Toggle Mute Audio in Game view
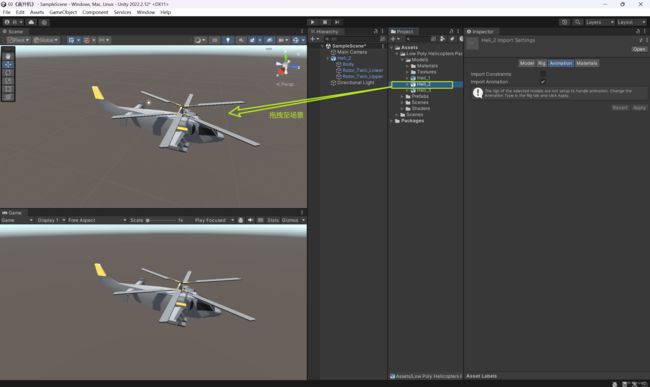This screenshot has width=650, height=387. 250,220
